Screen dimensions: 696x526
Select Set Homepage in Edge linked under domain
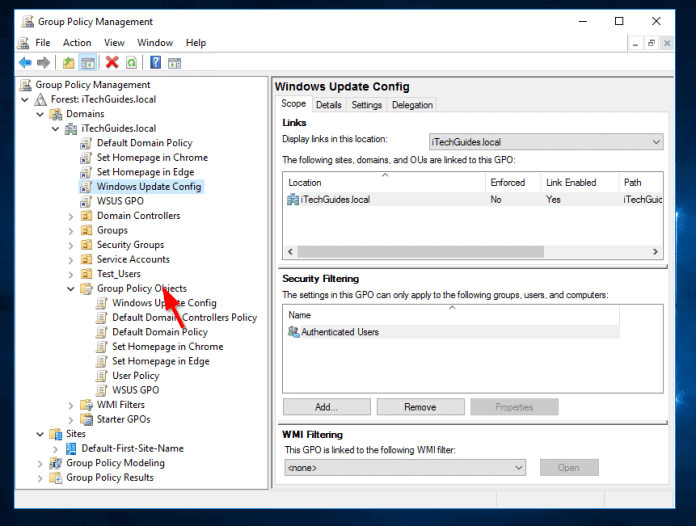click(x=146, y=172)
